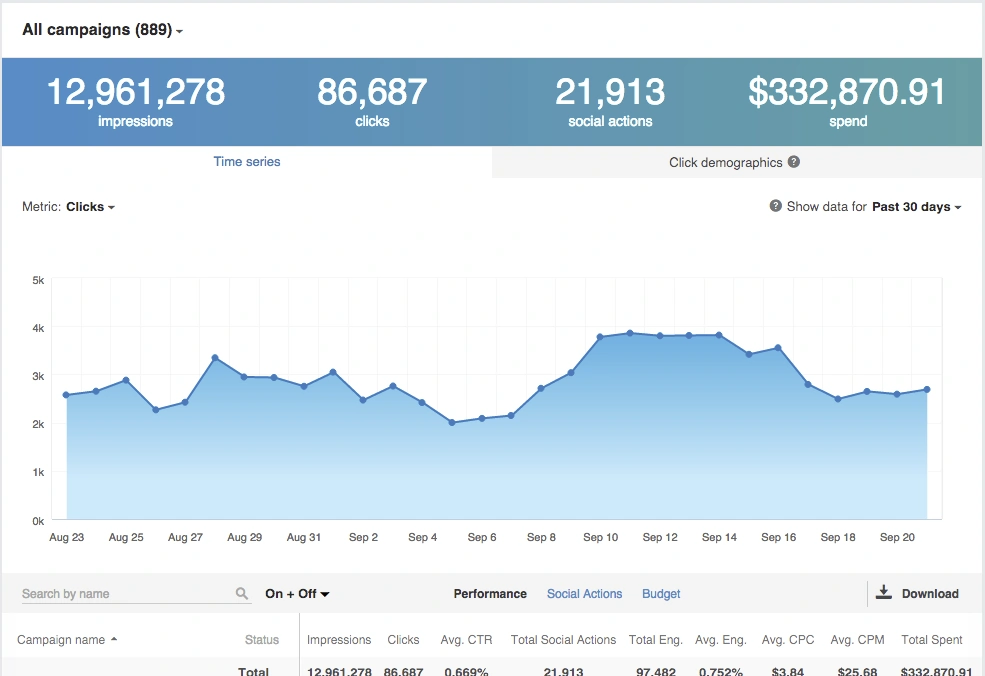Switch to the Click demographics tab
This screenshot has height=676, width=985.
727,162
